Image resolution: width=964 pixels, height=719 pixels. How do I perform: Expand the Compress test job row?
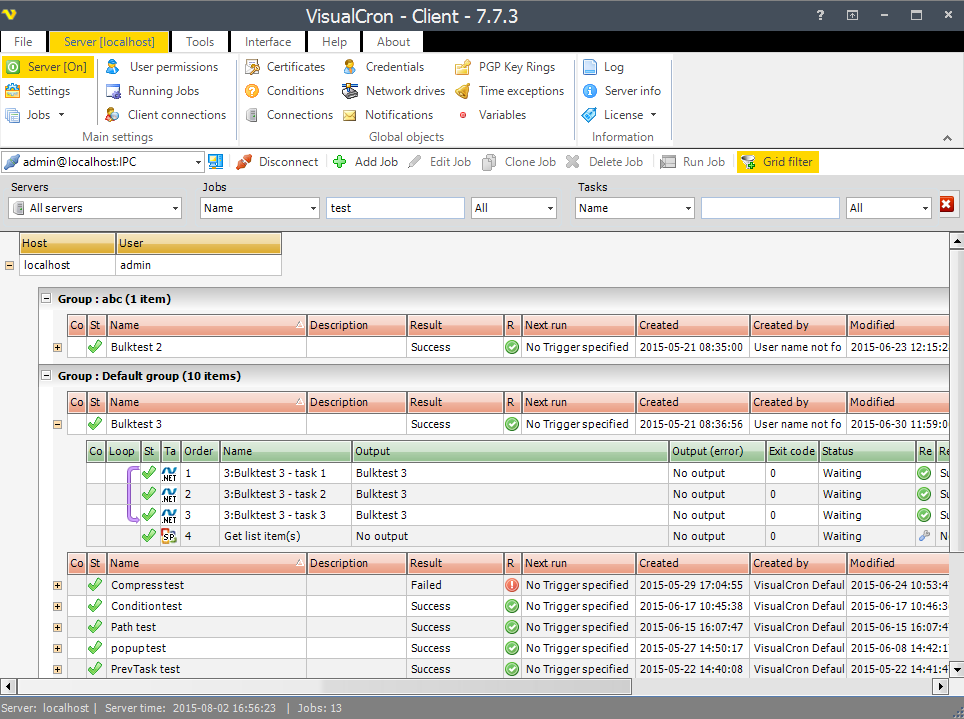point(57,585)
